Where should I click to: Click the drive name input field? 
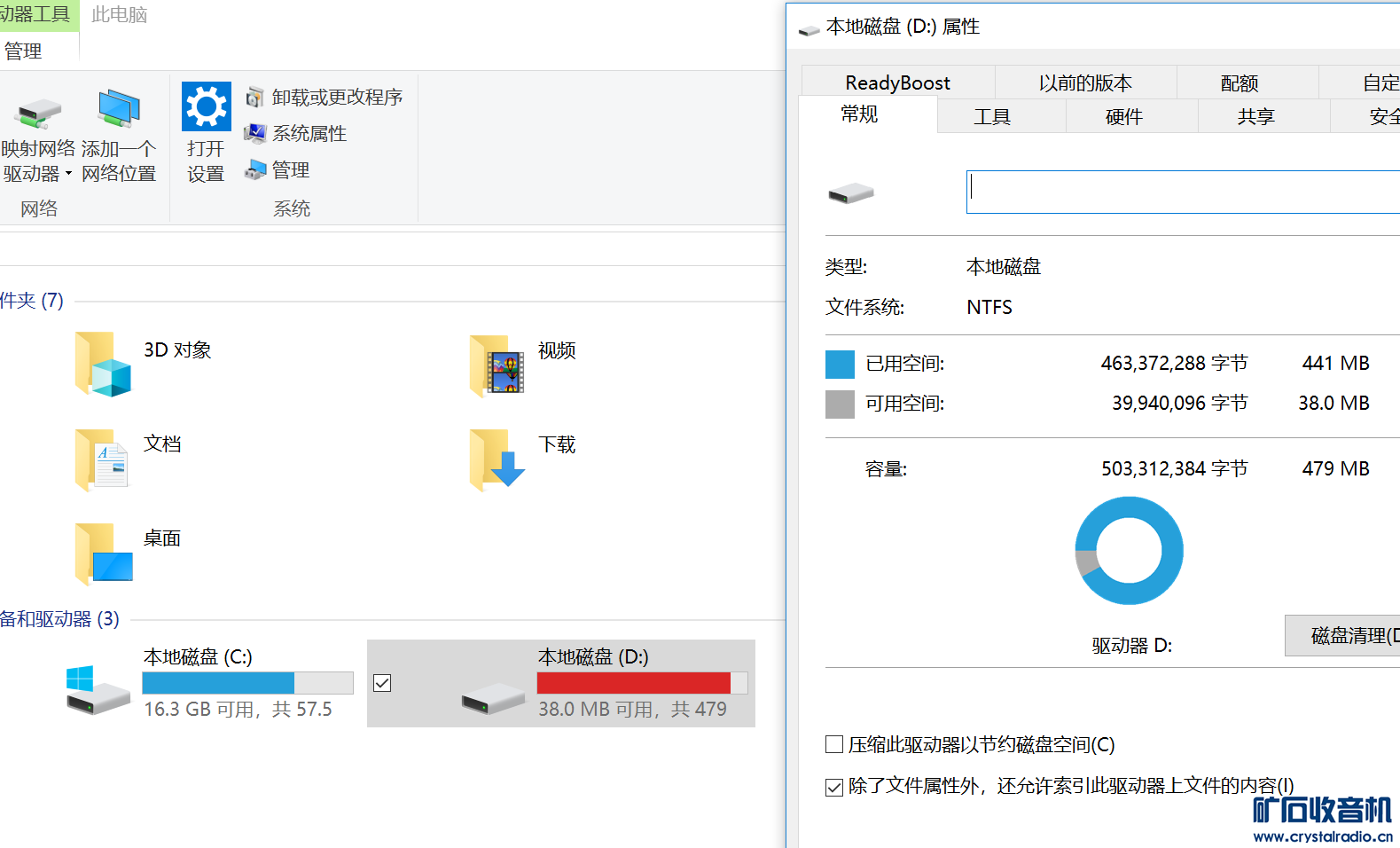coord(1183,192)
